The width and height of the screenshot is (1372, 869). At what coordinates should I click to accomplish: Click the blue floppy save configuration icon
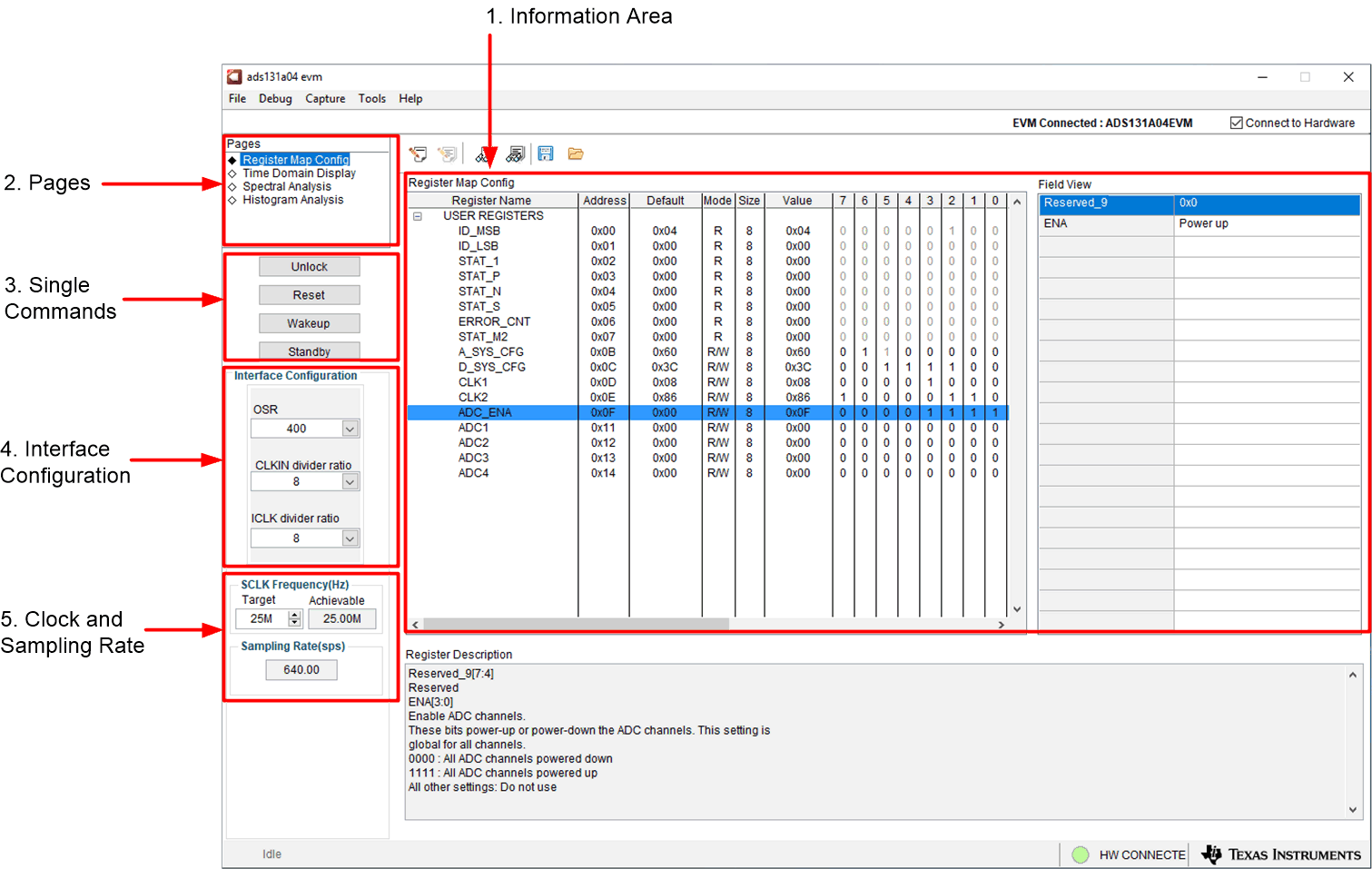(546, 154)
